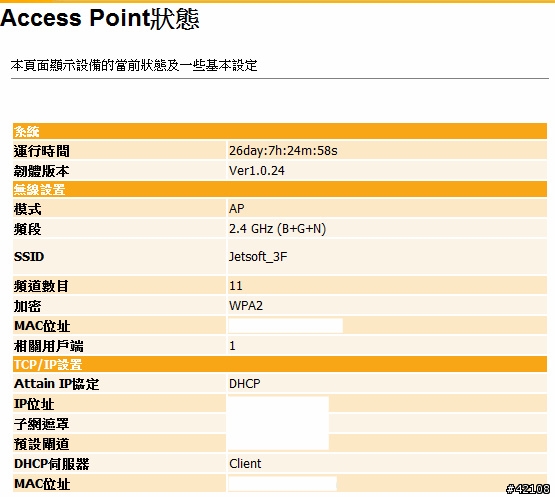Viewport: 555px width, 497px height.
Task: Click the DHCP伺服器 label
Action: pos(52,464)
